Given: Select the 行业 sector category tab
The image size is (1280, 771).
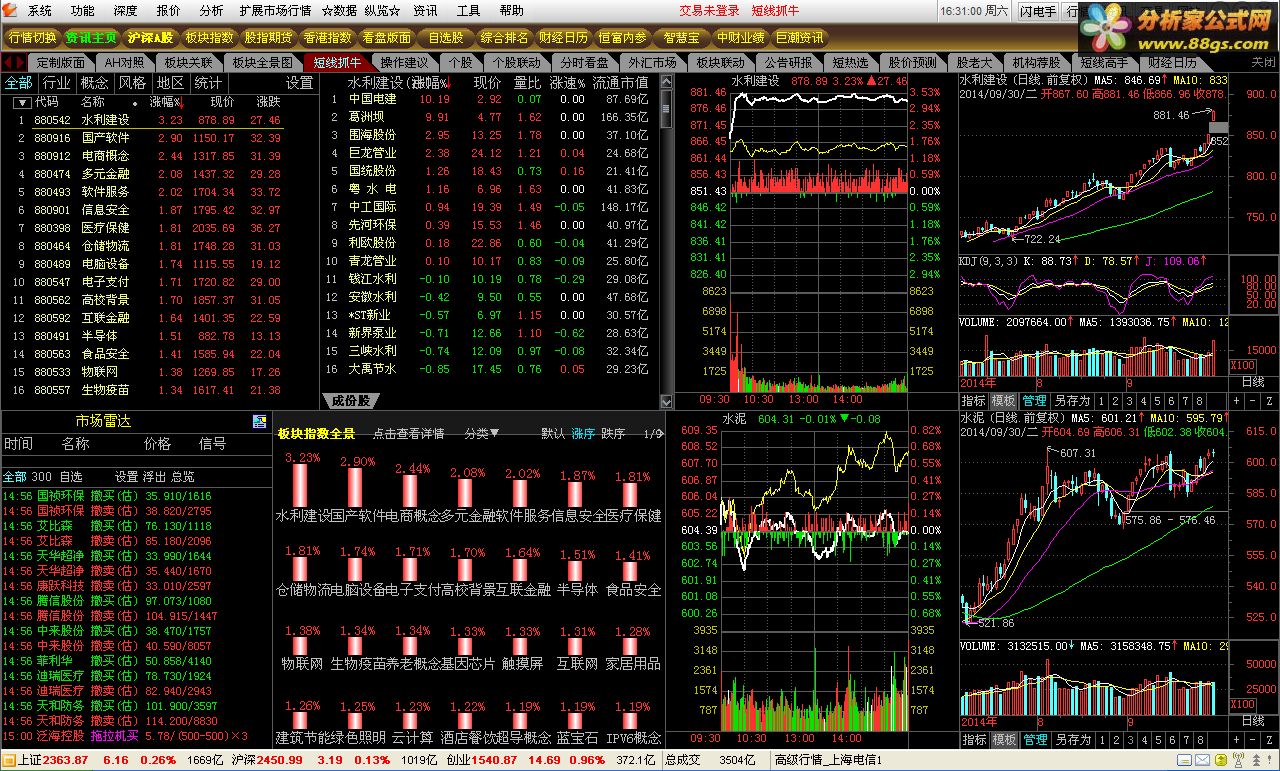Looking at the screenshot, I should 56,82.
